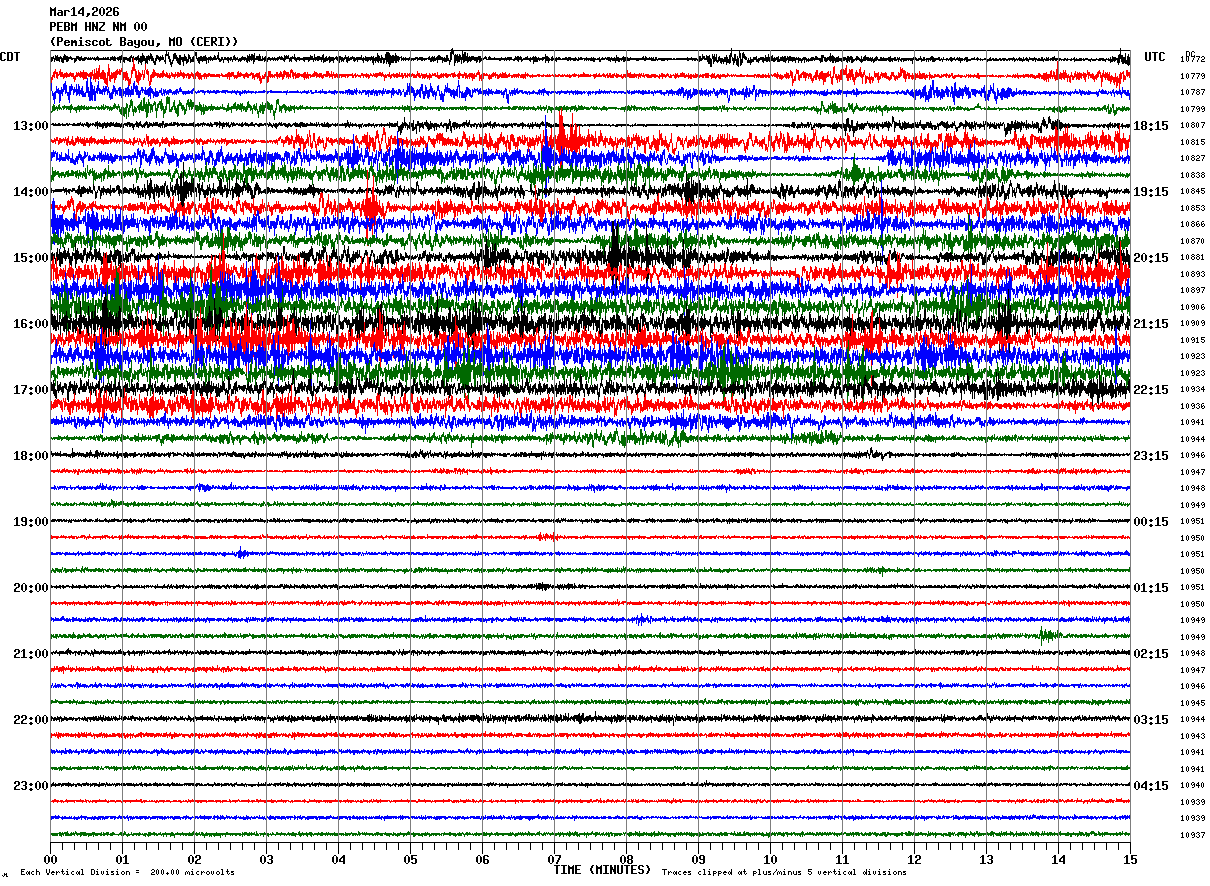Select the DC offset value 10845
Screen dimensions: 1210x886
1192,191
